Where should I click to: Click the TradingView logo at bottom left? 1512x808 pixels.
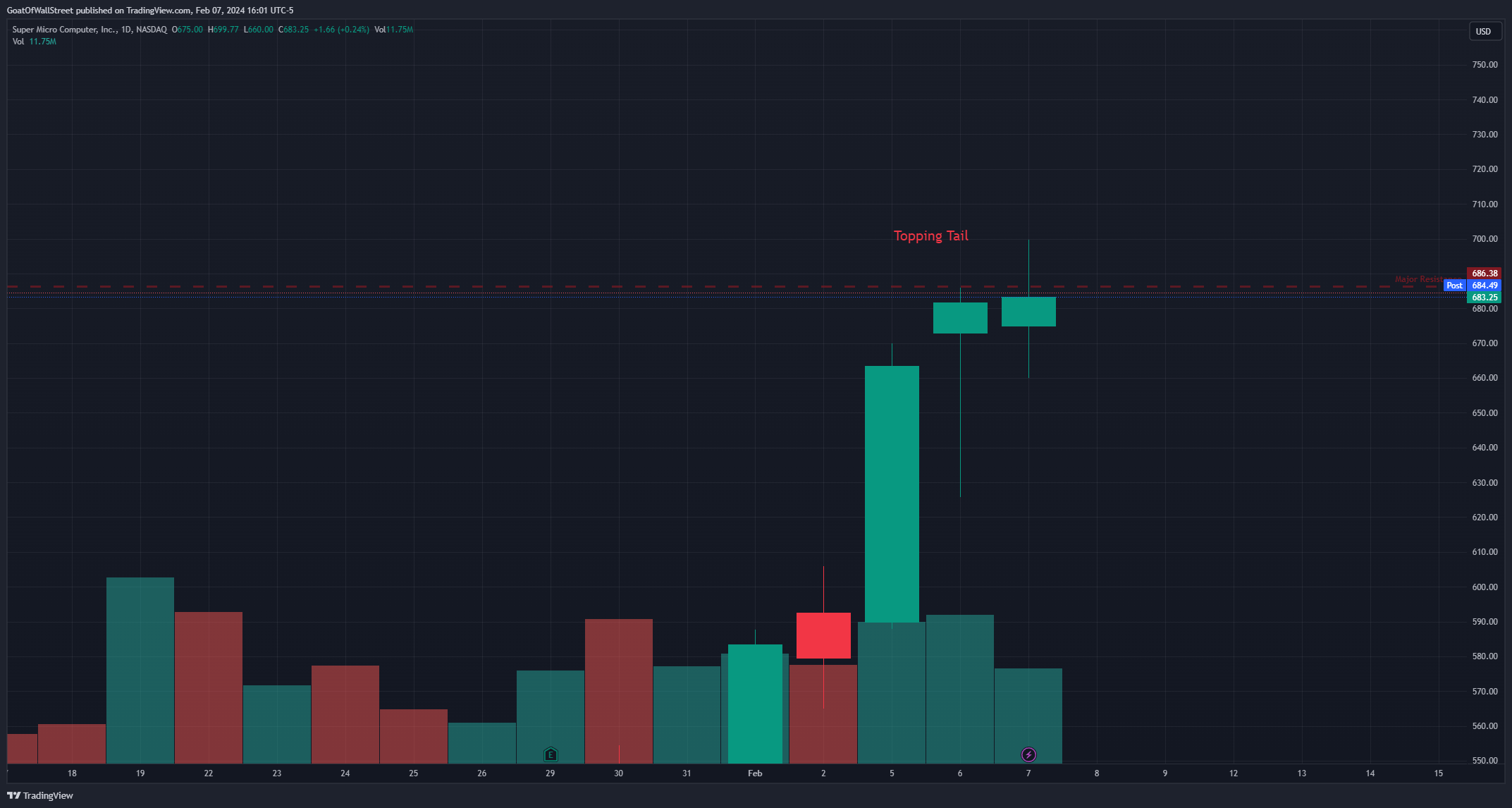pyautogui.click(x=40, y=795)
